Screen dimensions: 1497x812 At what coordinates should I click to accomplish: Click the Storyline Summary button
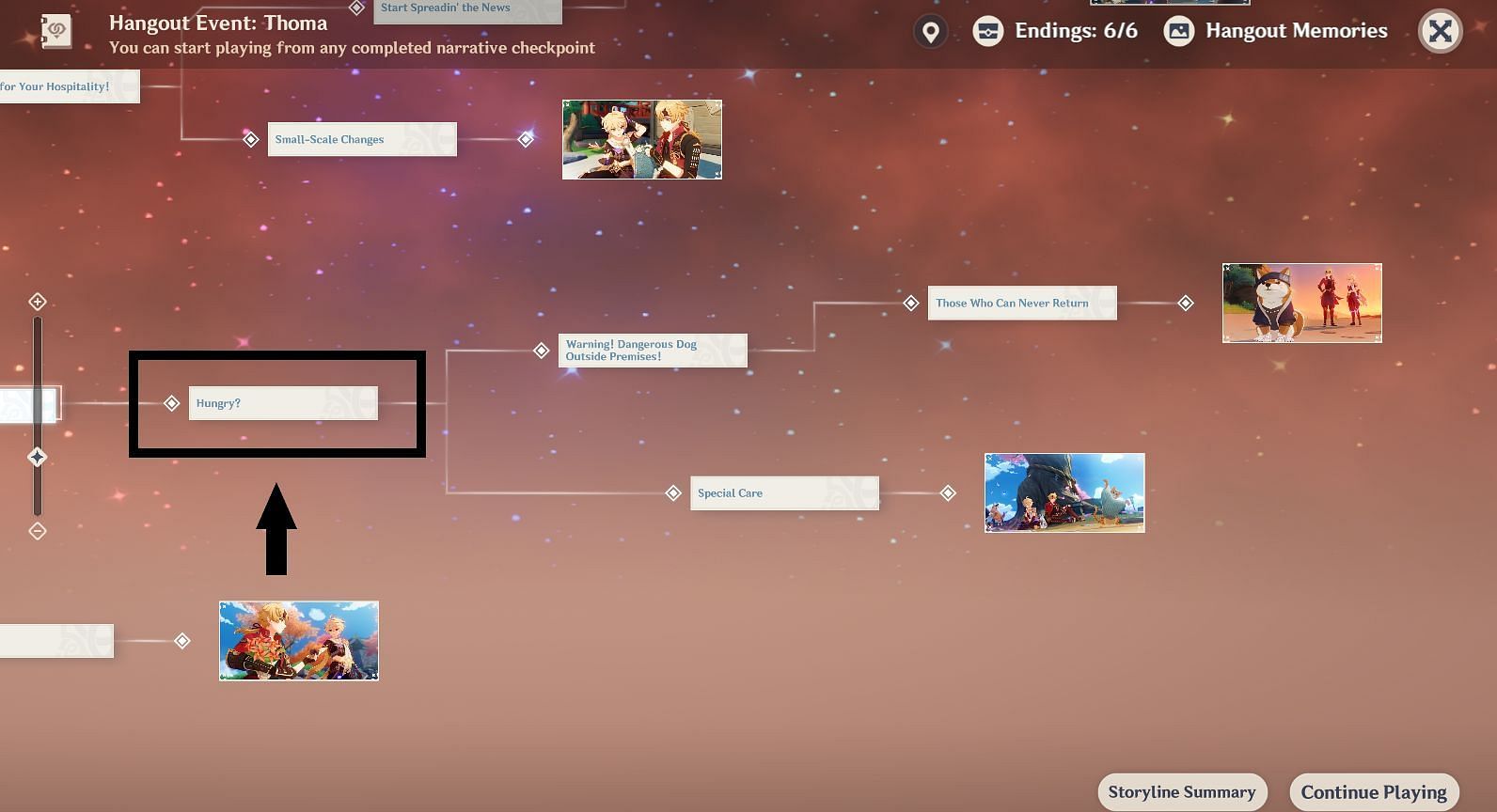click(1181, 792)
